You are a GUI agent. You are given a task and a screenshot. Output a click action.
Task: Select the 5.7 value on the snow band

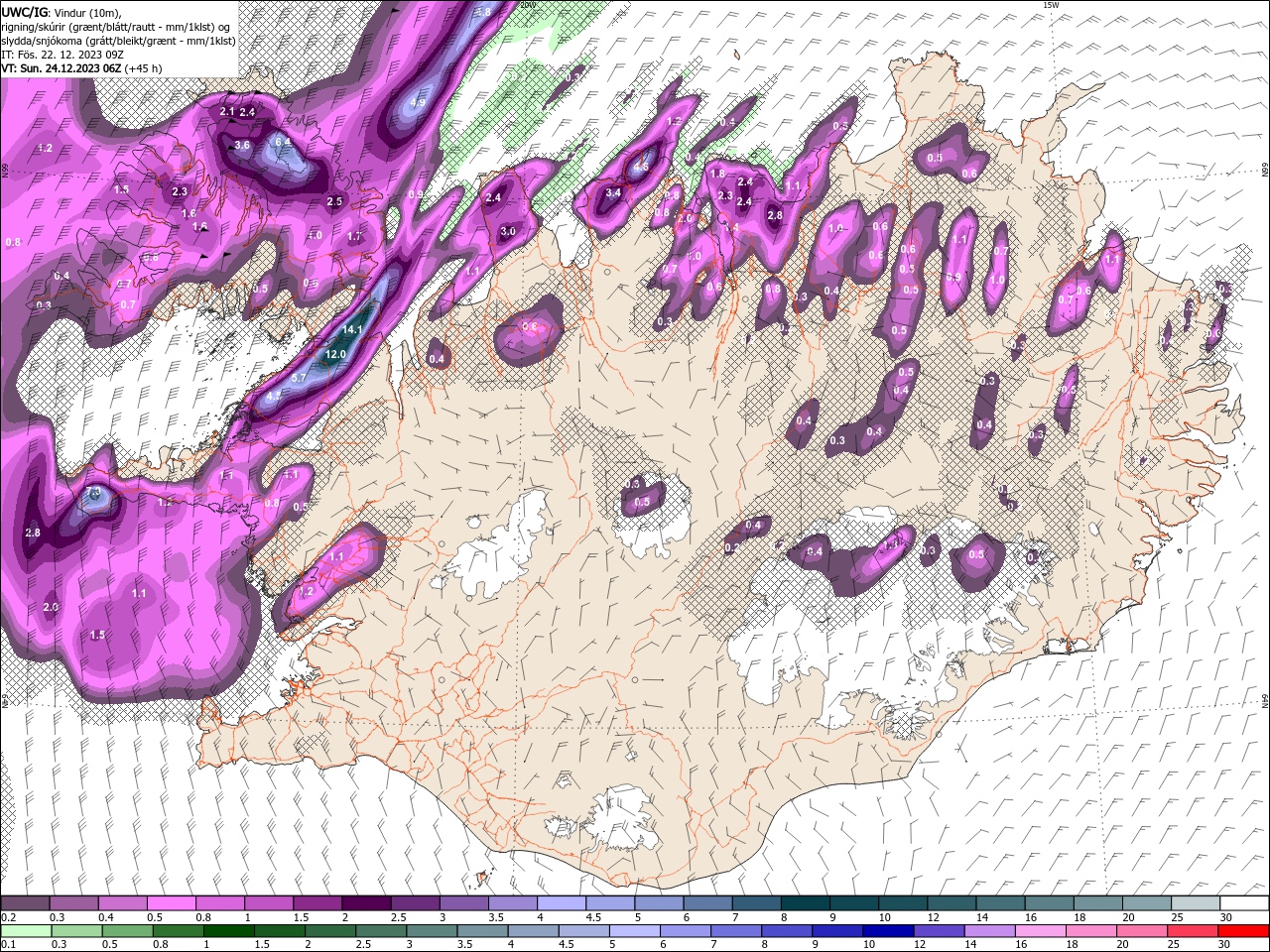tap(298, 378)
